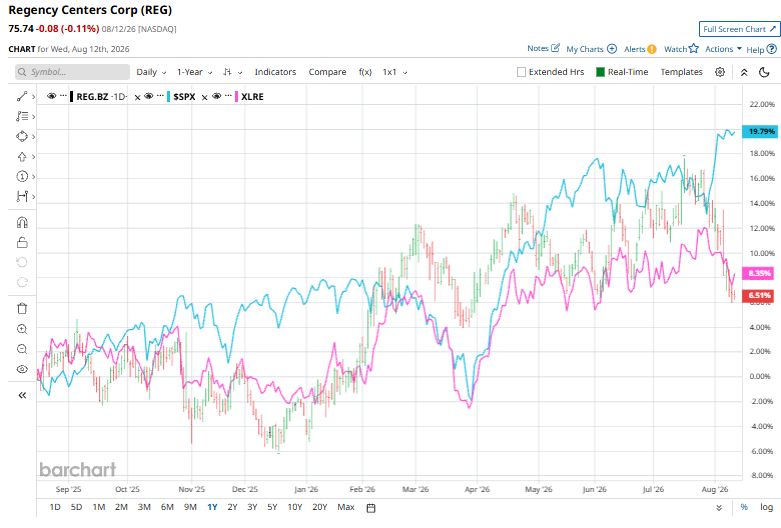Select the 3M time range
The image size is (781, 528).
(x=144, y=507)
